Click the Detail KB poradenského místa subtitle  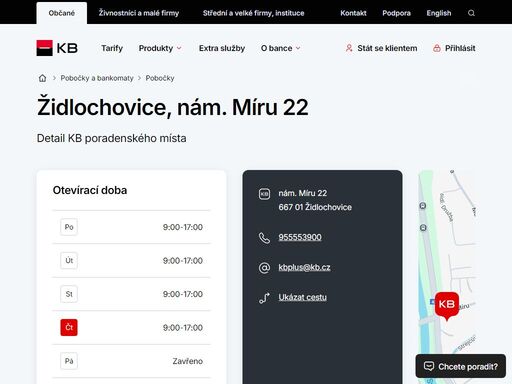coord(111,138)
